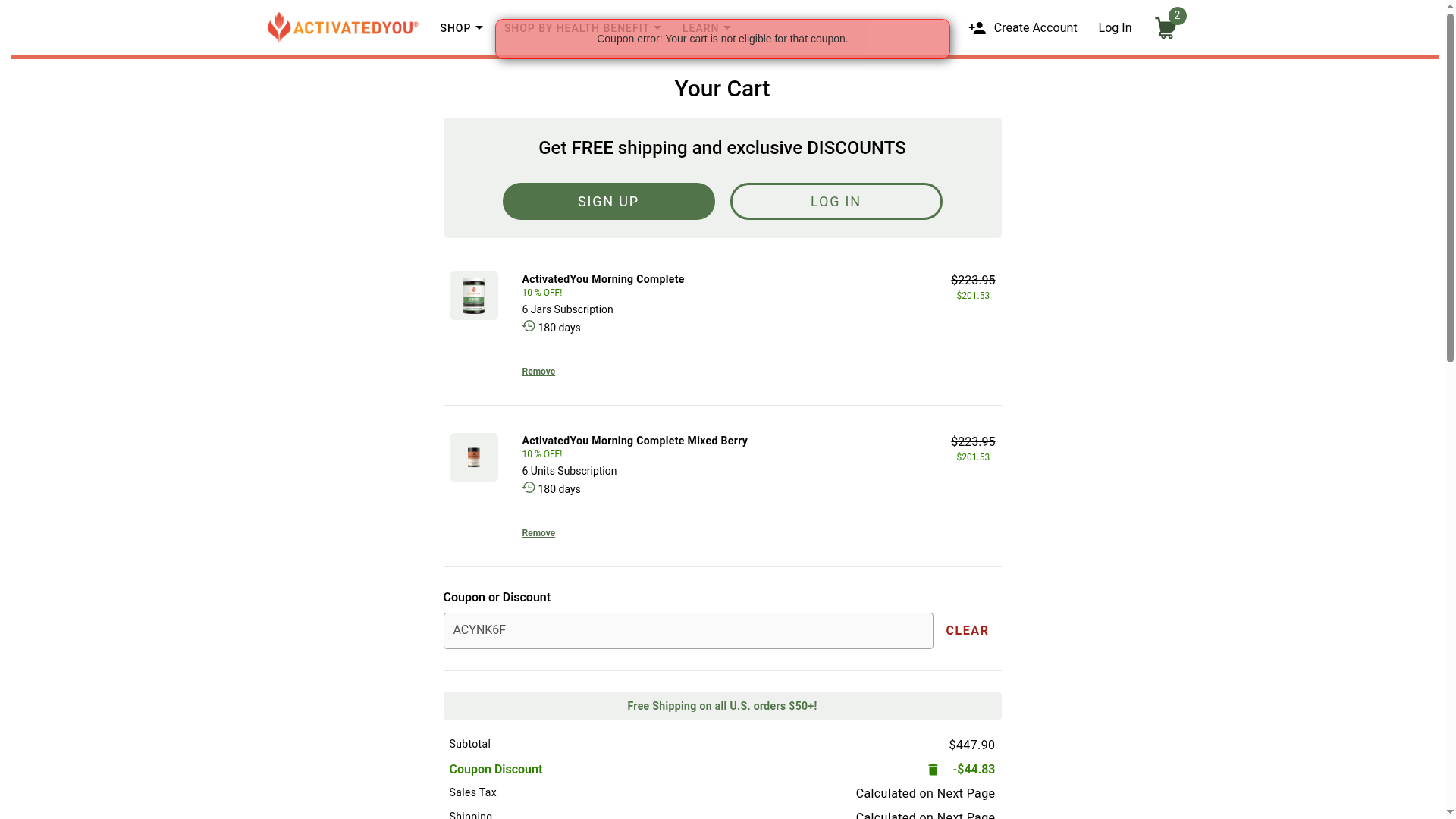Clear the entered coupon code
This screenshot has width=1456, height=819.
(967, 631)
